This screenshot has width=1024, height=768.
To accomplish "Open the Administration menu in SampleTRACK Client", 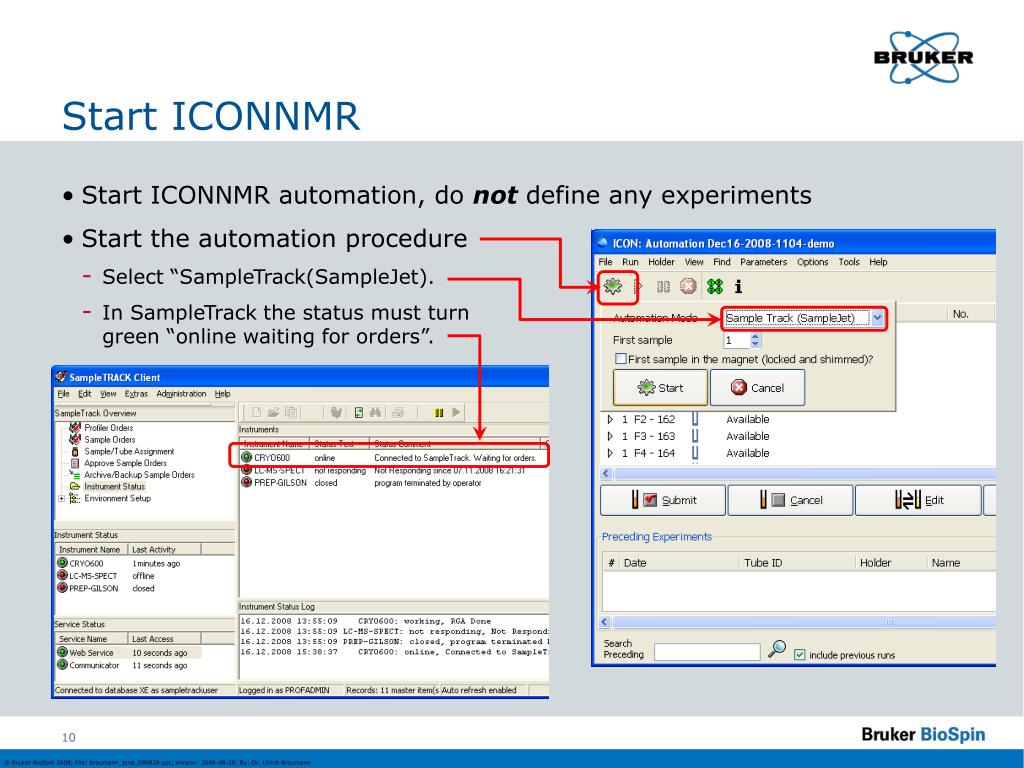I will [x=181, y=394].
